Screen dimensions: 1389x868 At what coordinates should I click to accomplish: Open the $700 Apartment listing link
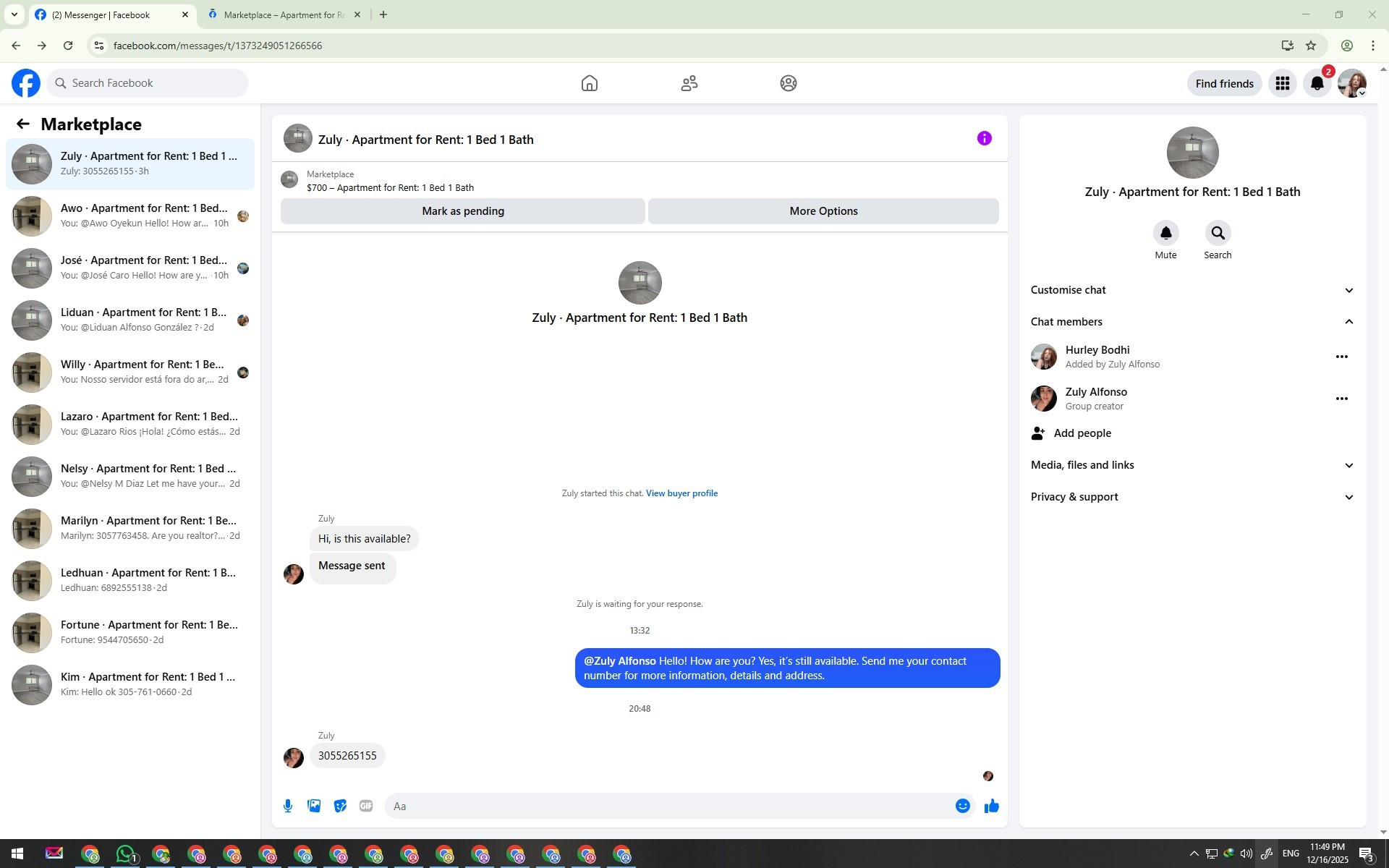point(390,188)
